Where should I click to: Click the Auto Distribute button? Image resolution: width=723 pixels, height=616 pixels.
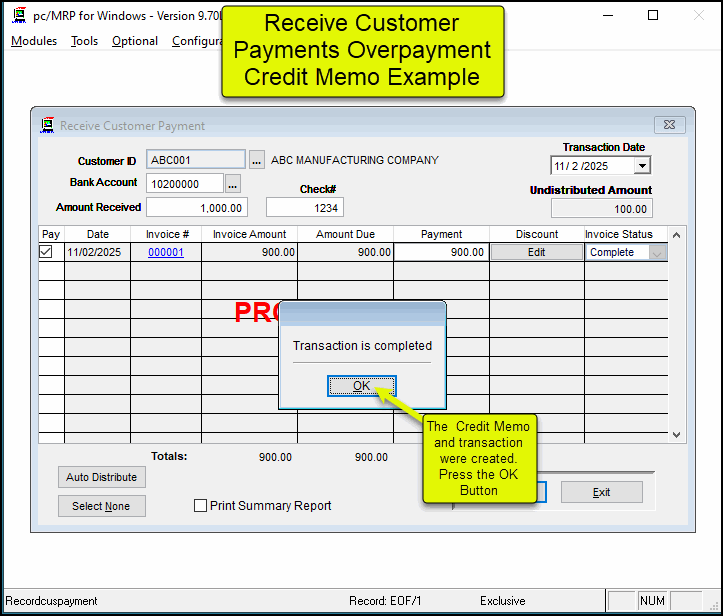click(x=101, y=477)
